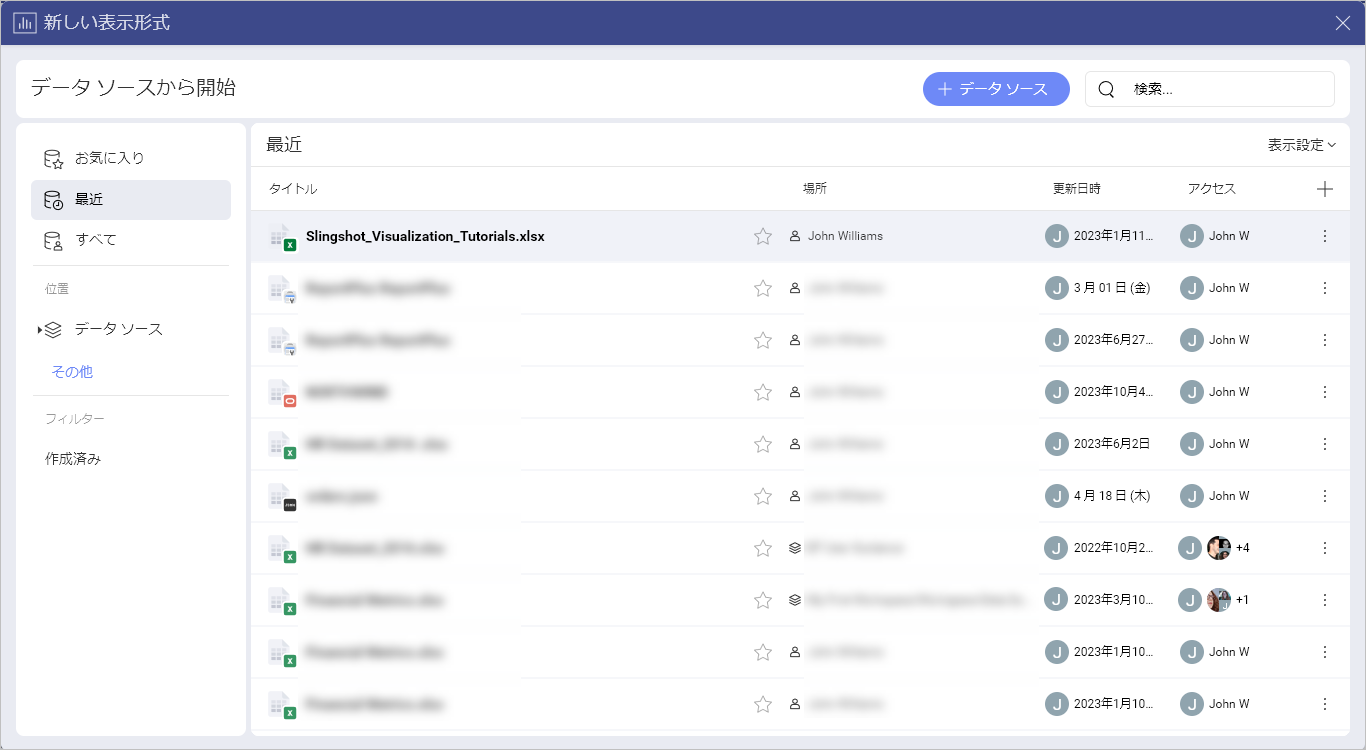Open the three-dot menu in the +4 access row

1325,548
